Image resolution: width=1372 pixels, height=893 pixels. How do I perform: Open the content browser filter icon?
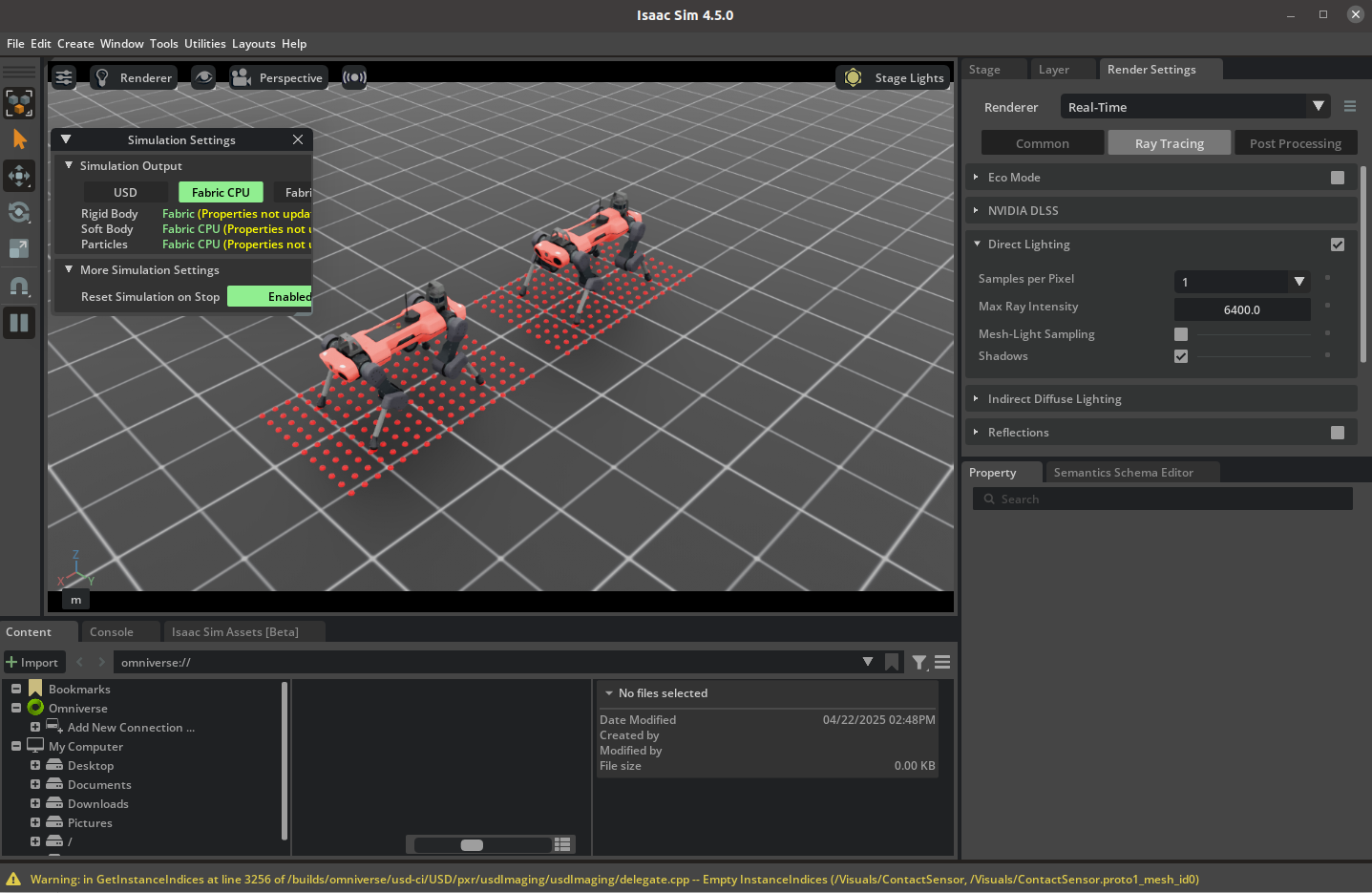click(919, 662)
